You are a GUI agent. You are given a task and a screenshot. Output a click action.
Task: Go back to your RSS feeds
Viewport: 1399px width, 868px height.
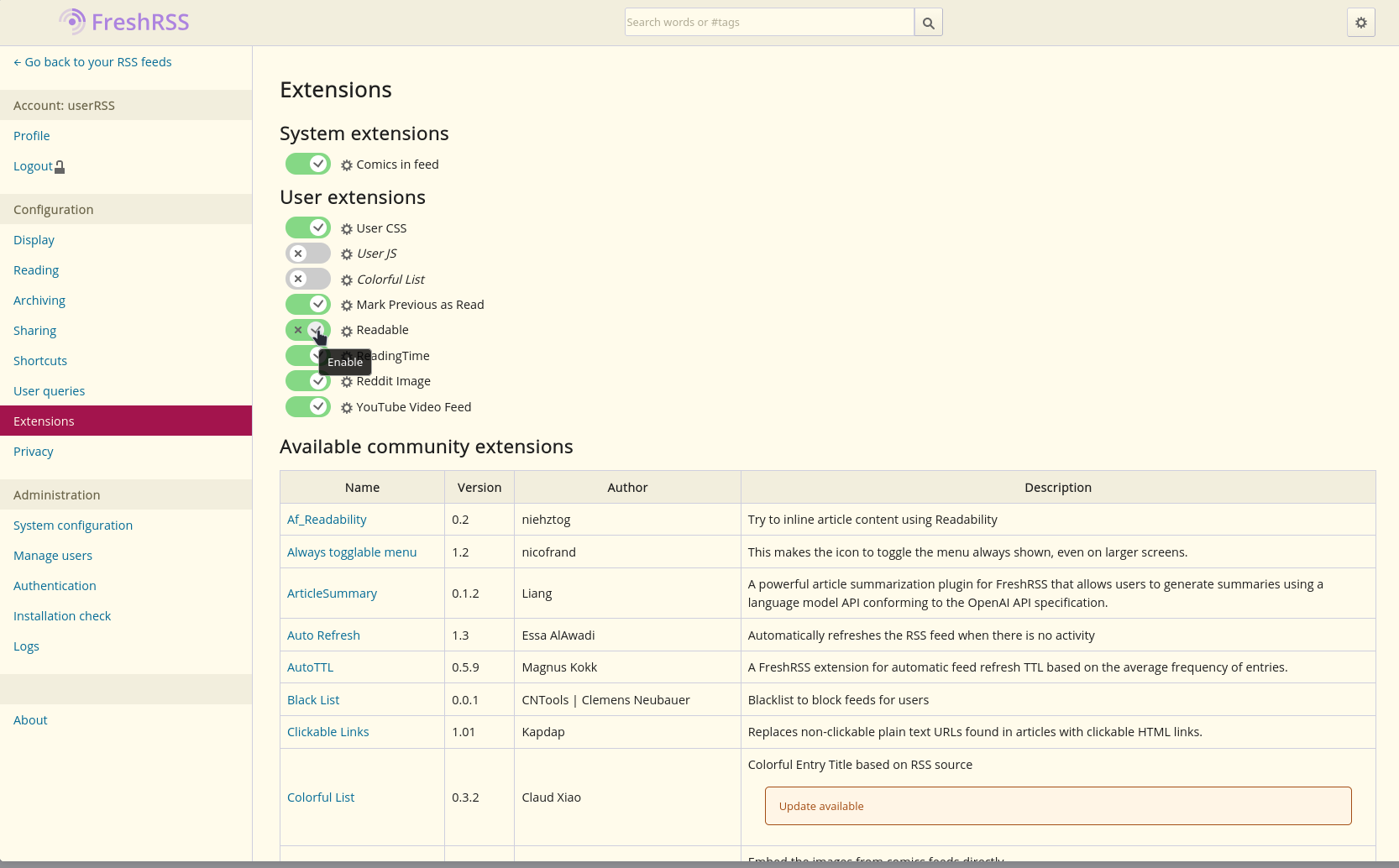92,62
